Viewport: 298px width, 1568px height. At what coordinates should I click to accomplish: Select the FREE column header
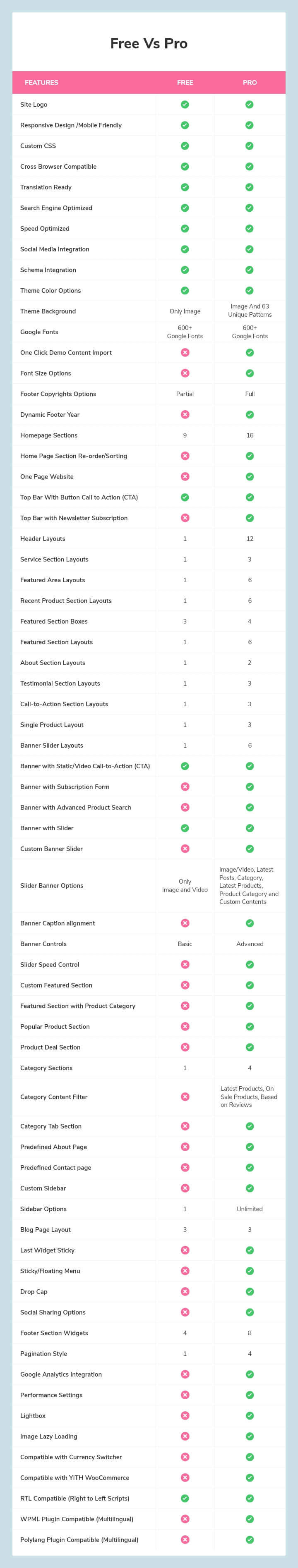point(185,83)
